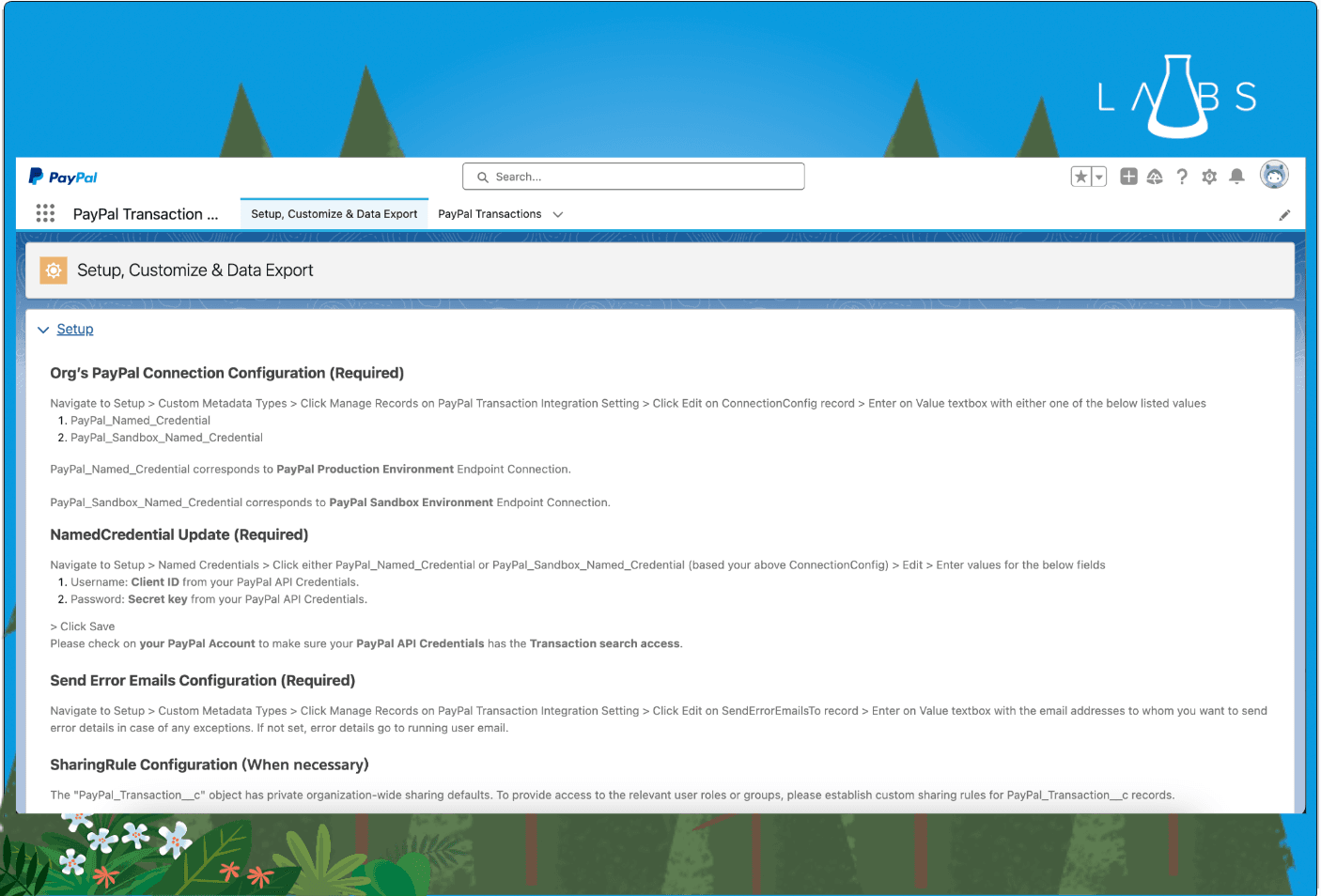Open the App Launcher dots grid
Viewport: 1321px width, 896px height.
(x=45, y=213)
